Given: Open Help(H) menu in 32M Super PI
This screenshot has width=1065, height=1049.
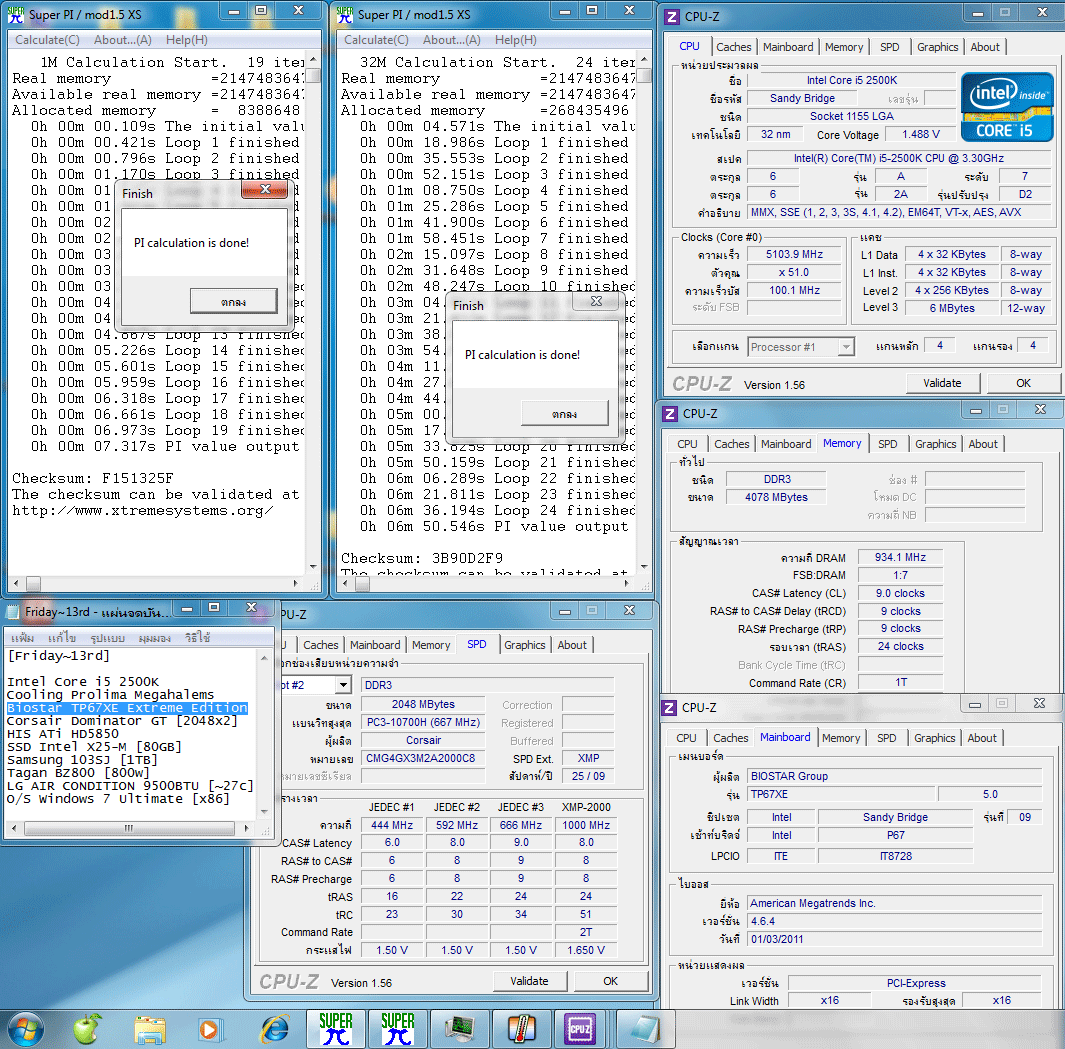Looking at the screenshot, I should (x=515, y=40).
